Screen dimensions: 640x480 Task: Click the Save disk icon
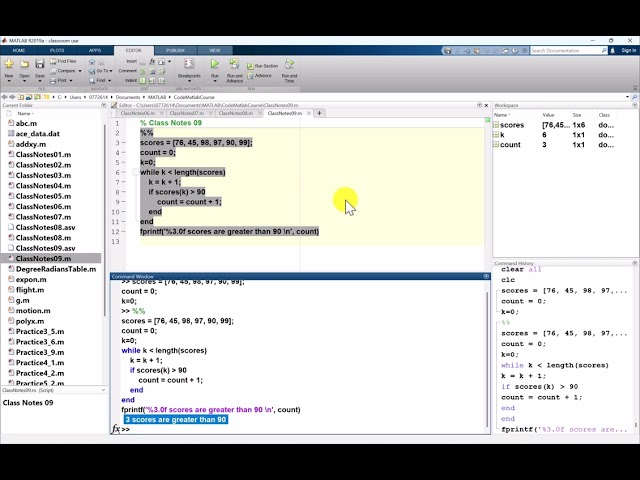[x=40, y=64]
